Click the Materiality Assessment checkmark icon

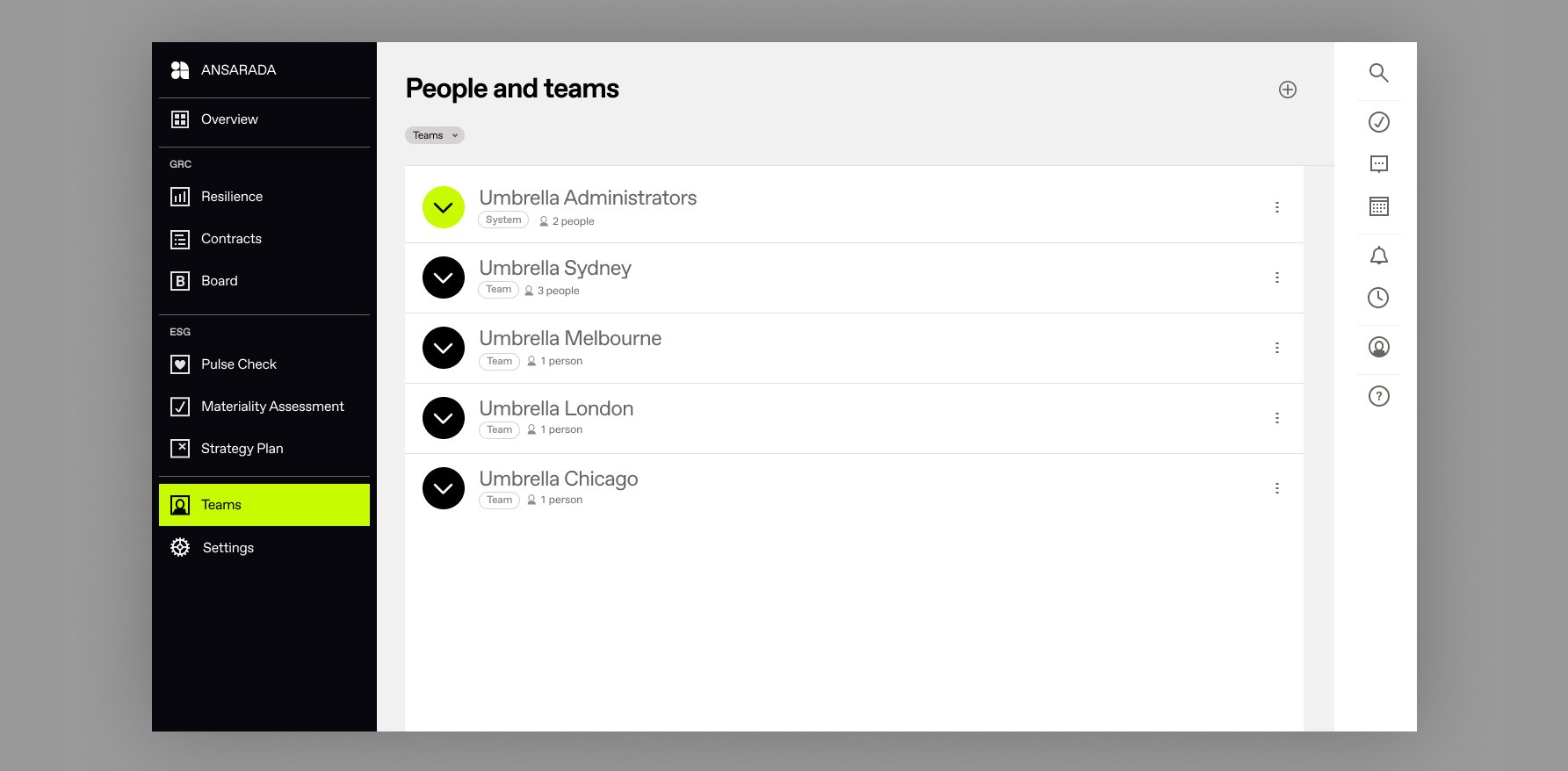[x=180, y=407]
